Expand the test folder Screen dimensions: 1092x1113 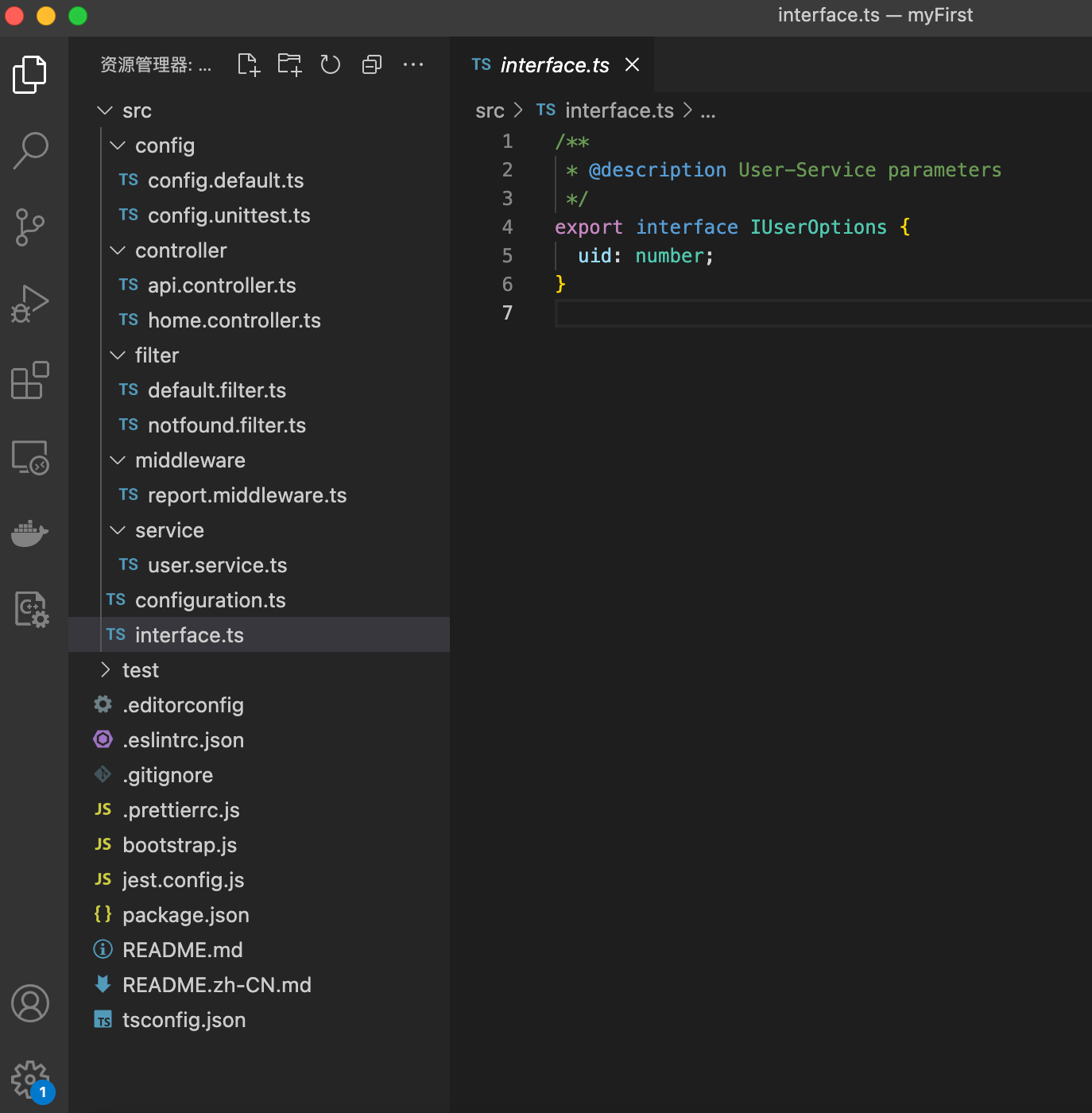(x=140, y=670)
